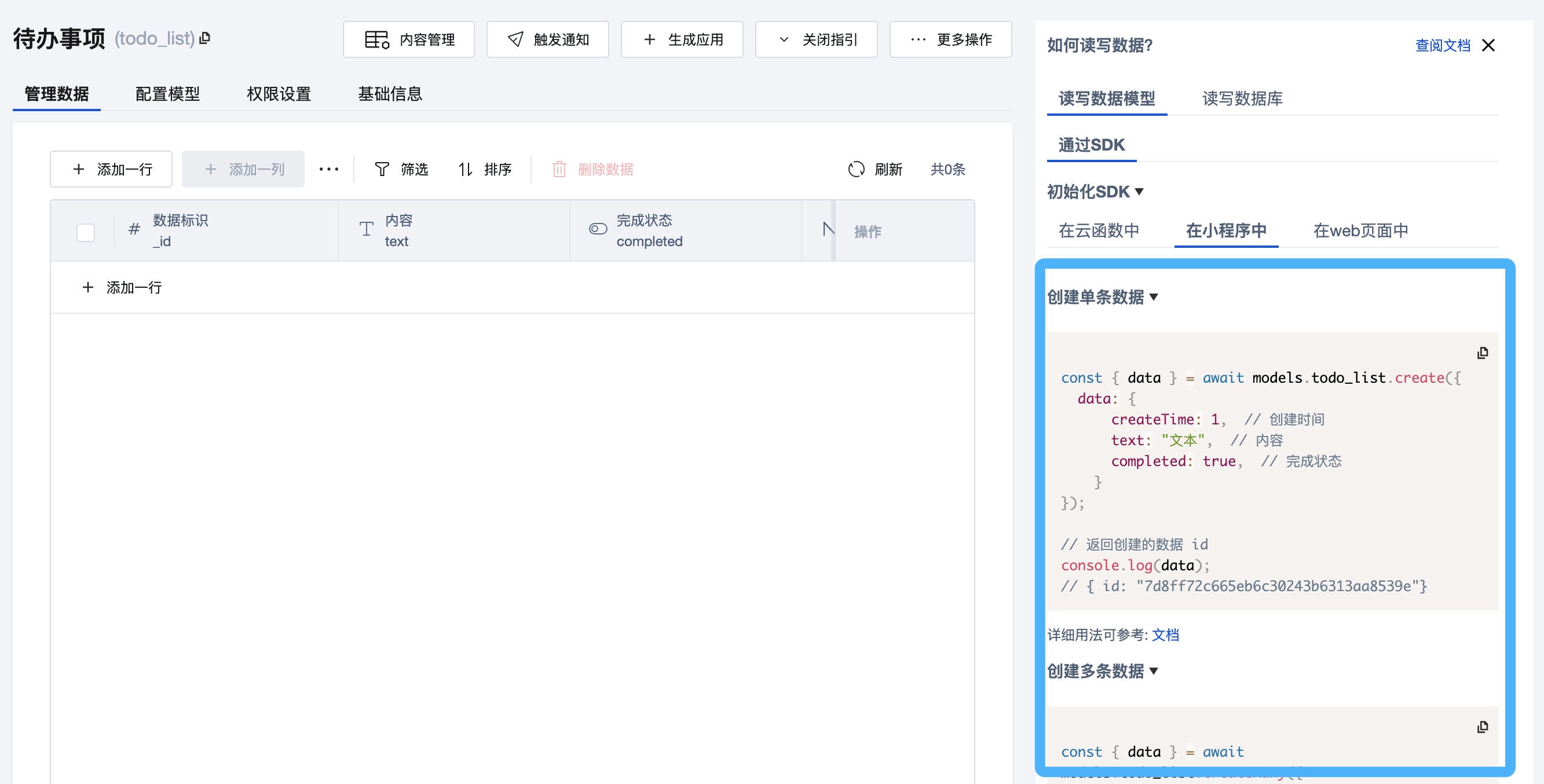Viewport: 1544px width, 784px height.
Task: Open the 查阅文档 link
Action: click(x=1442, y=46)
